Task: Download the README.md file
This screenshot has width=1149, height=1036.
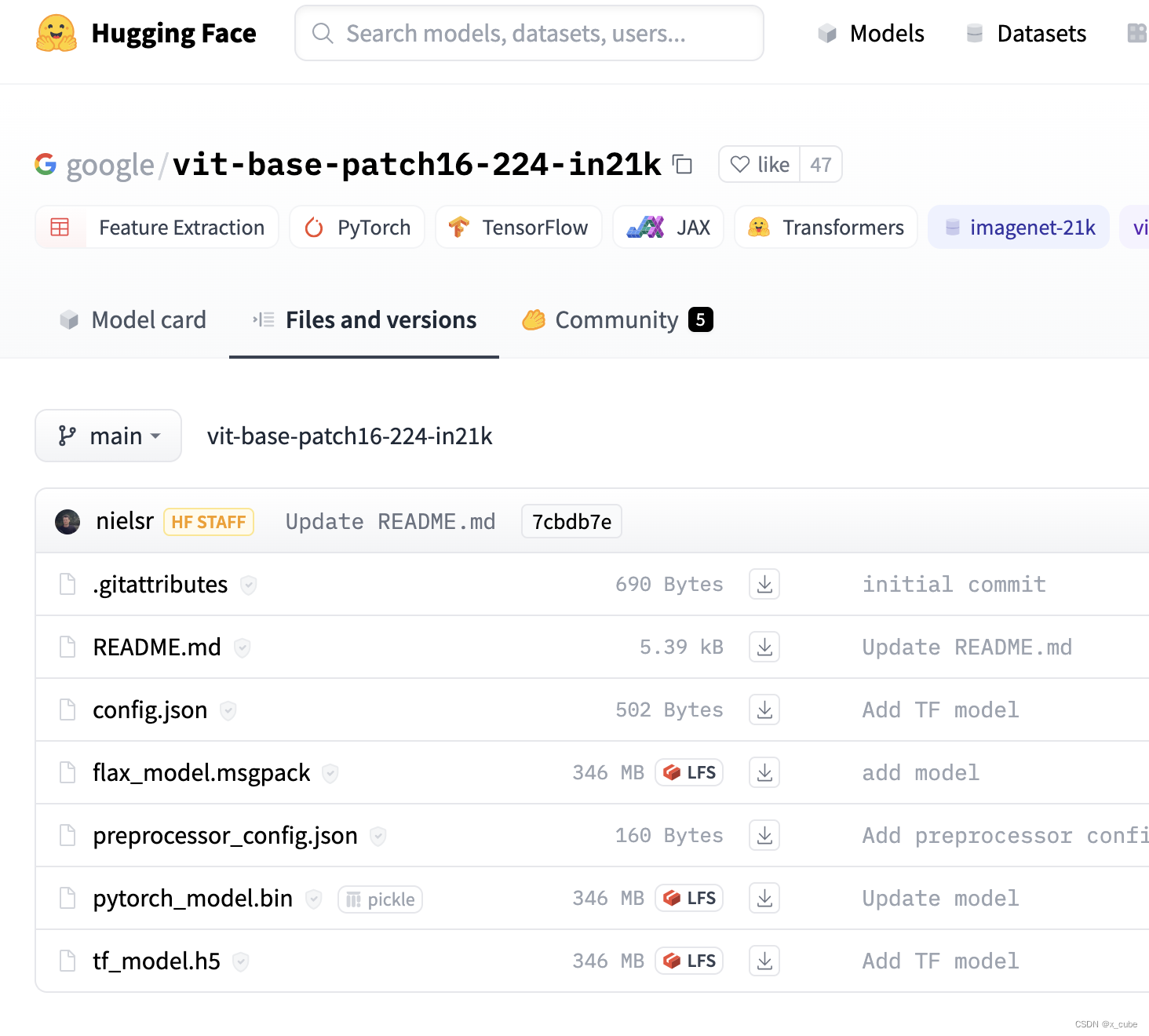Action: [x=764, y=647]
